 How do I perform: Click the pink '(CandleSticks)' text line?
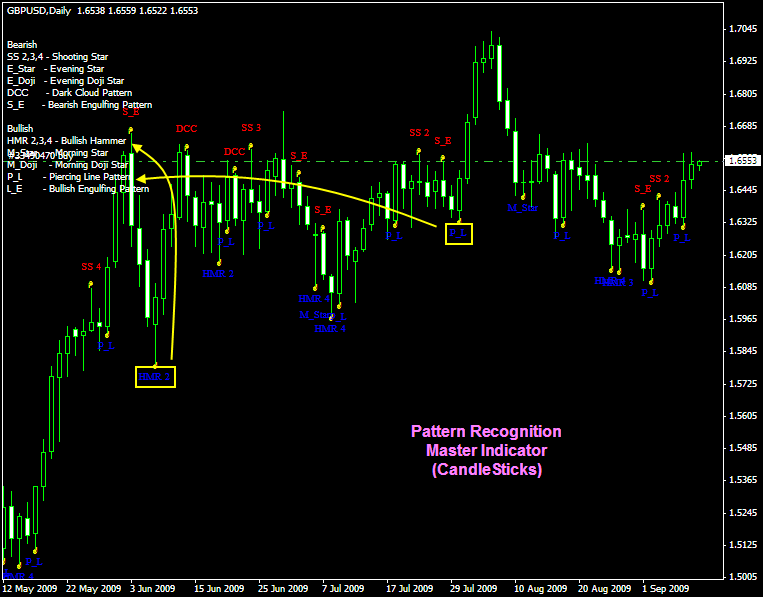click(487, 470)
